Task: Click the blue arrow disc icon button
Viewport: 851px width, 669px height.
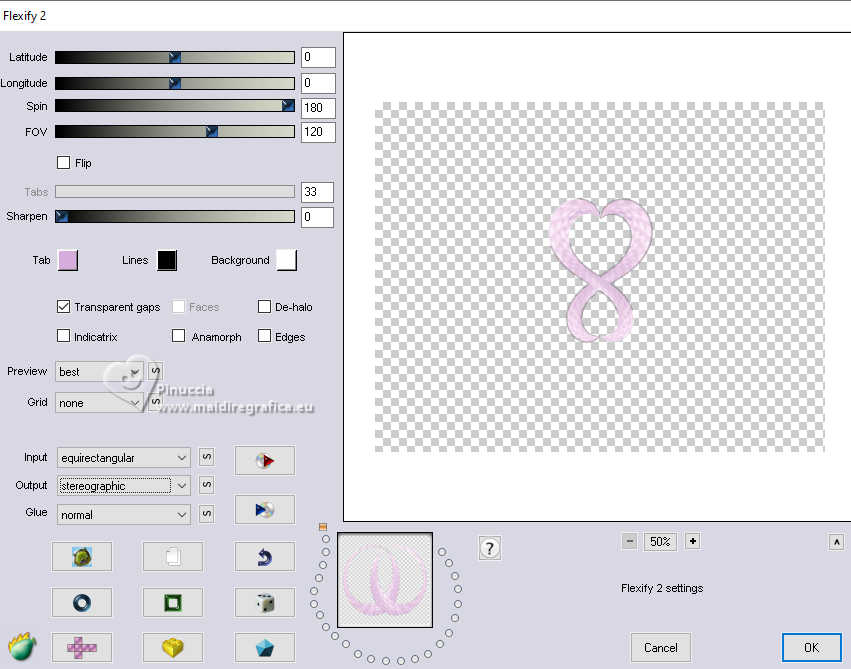Action: (265, 509)
